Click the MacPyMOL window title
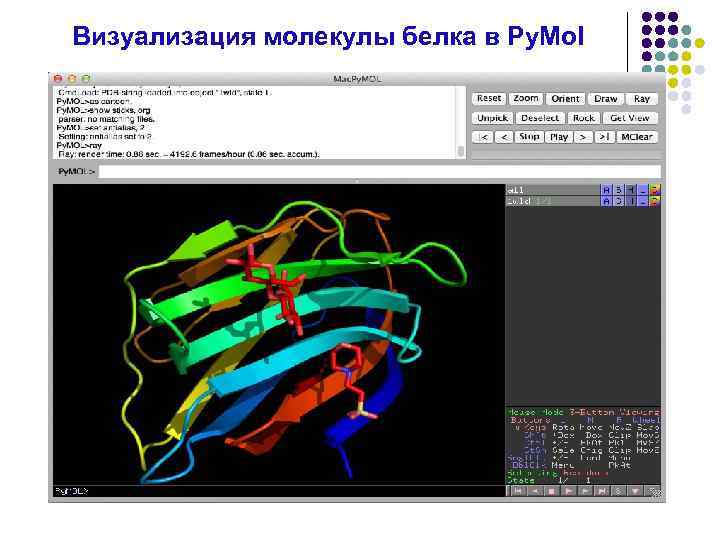The image size is (720, 540). click(357, 79)
